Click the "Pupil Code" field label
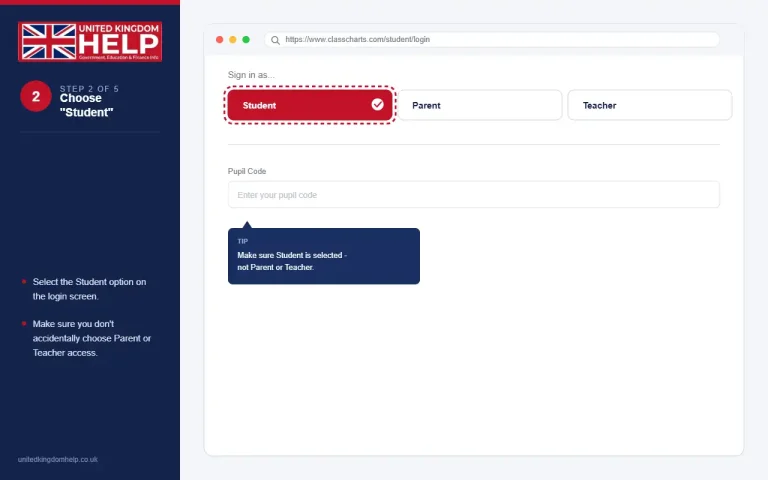Image resolution: width=768 pixels, height=480 pixels. coord(247,171)
